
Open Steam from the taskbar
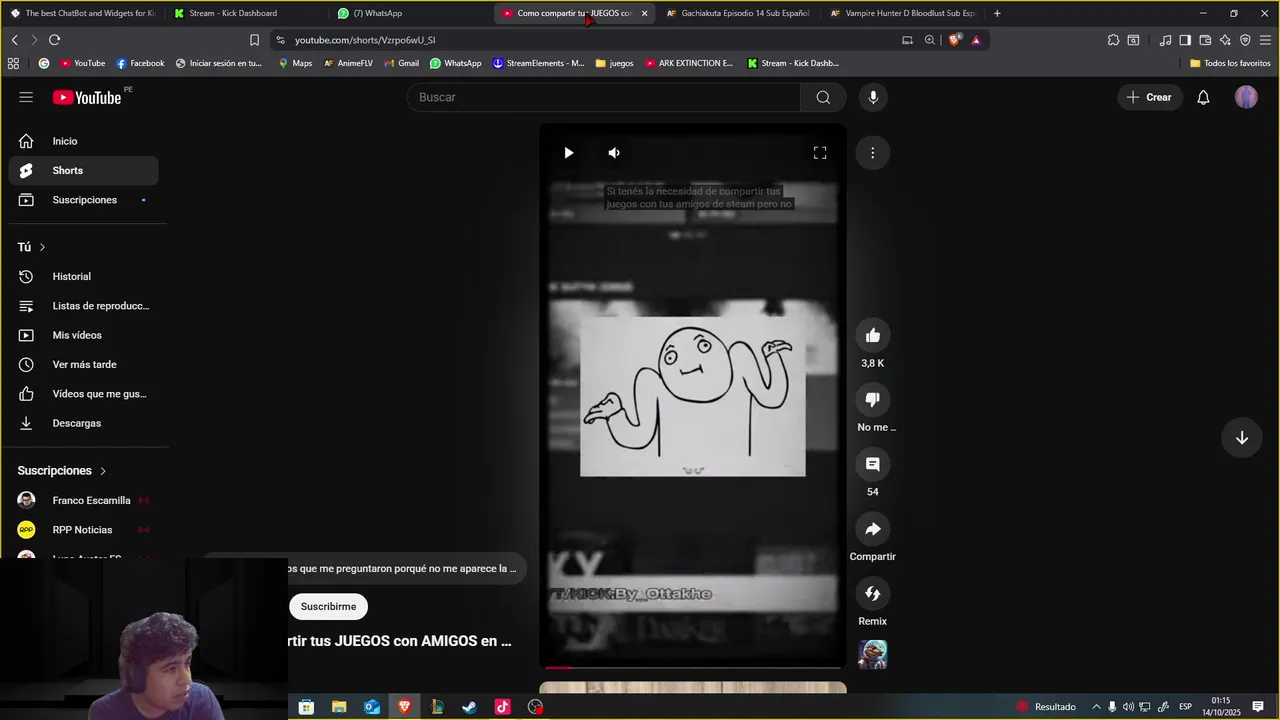(x=469, y=707)
